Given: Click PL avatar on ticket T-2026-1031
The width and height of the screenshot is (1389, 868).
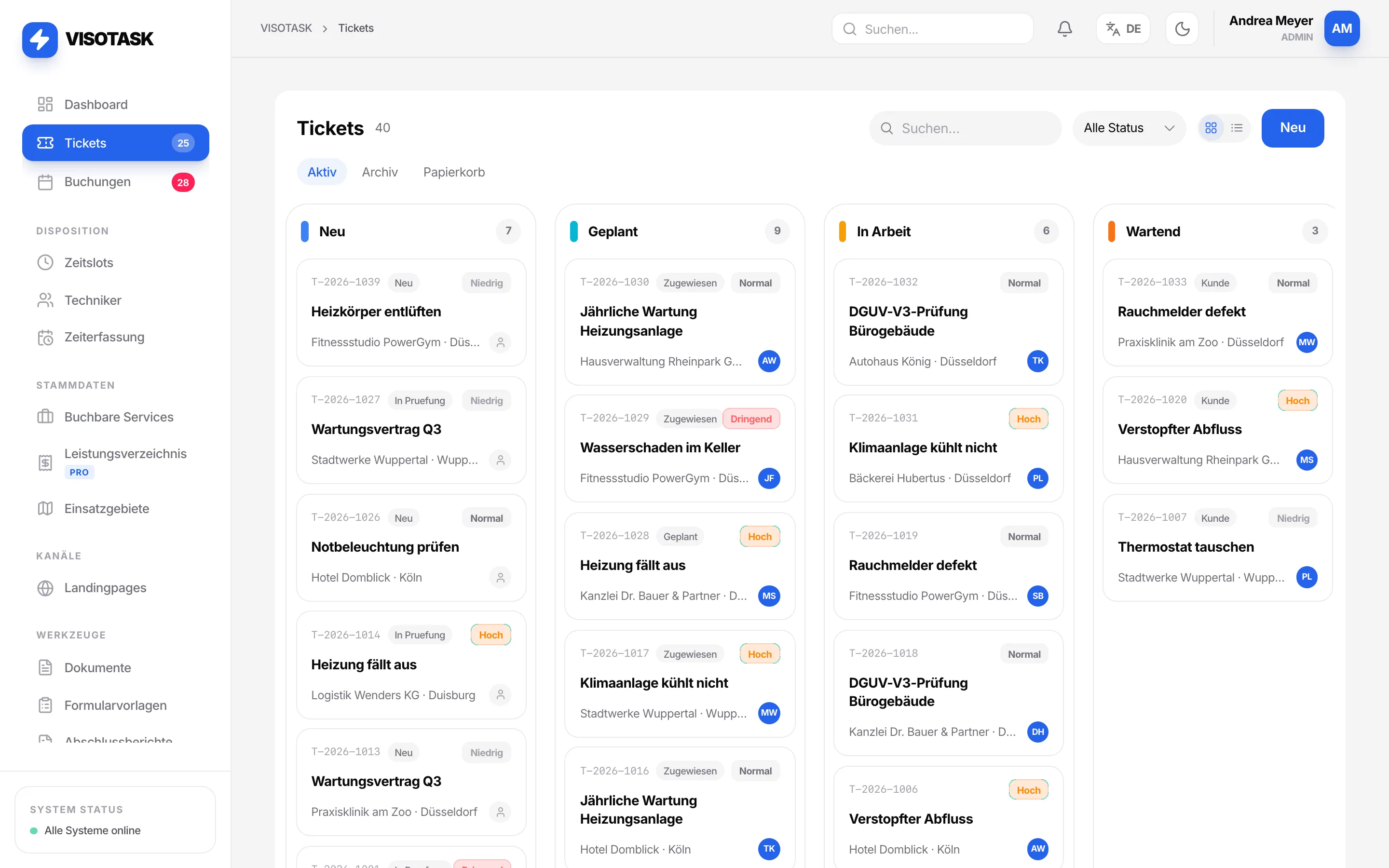Looking at the screenshot, I should [x=1038, y=478].
